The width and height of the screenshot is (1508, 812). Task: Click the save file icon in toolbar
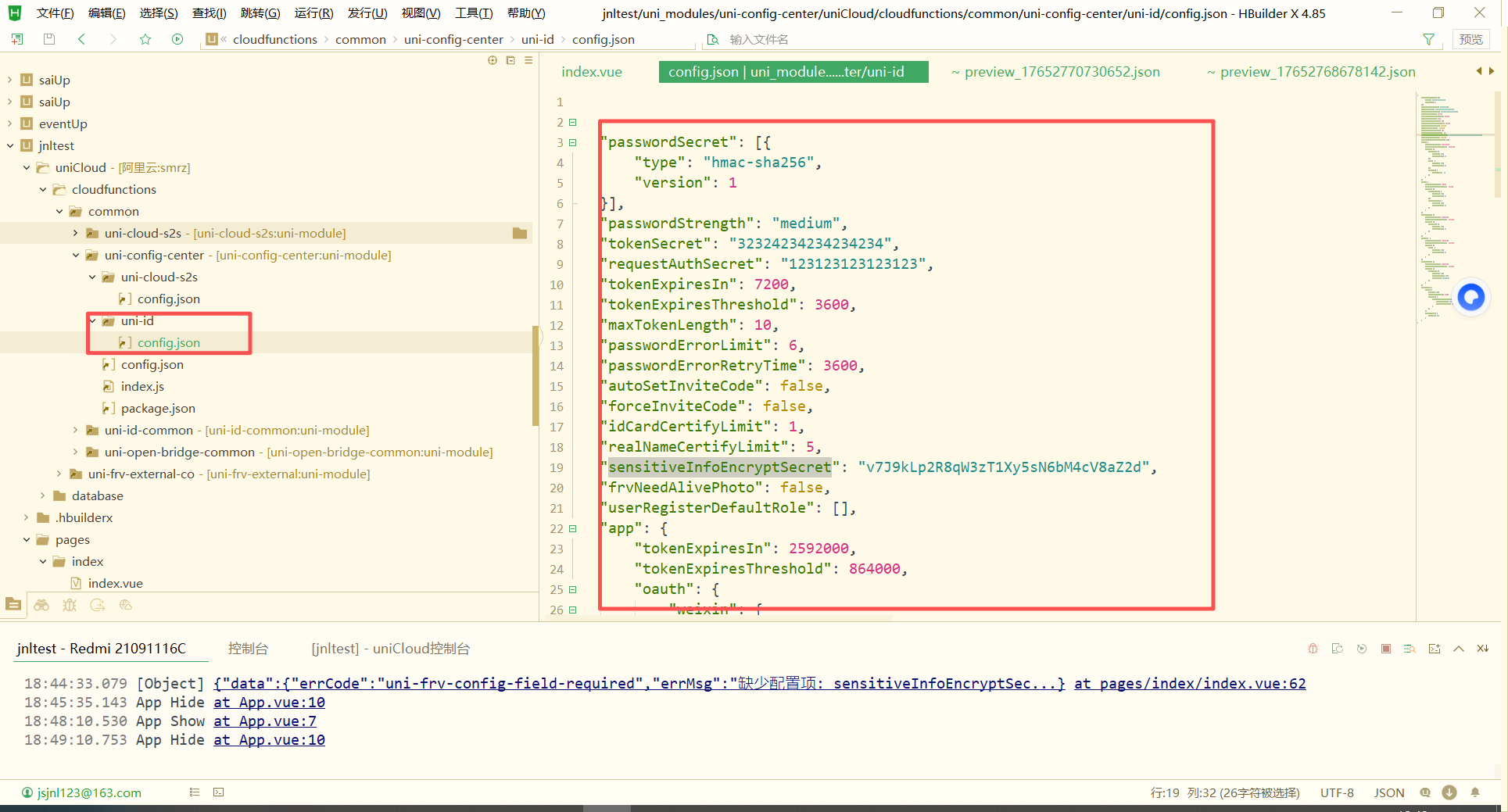pyautogui.click(x=49, y=39)
